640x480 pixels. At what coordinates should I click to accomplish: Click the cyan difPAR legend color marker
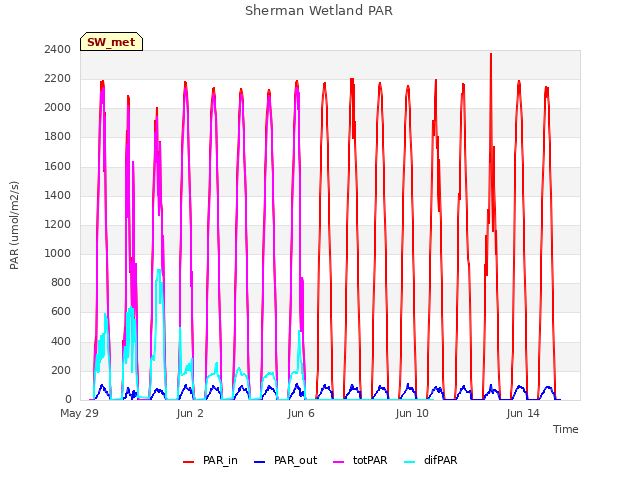pyautogui.click(x=409, y=462)
